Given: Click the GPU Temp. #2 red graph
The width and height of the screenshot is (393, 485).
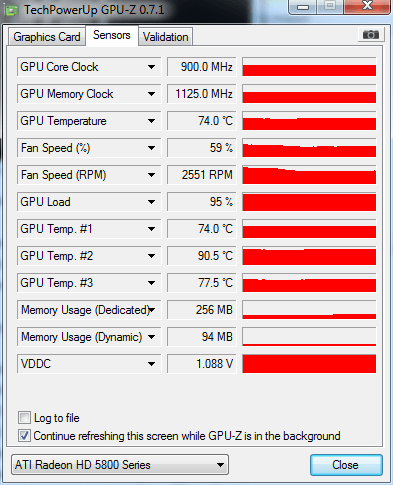Looking at the screenshot, I should coord(309,256).
